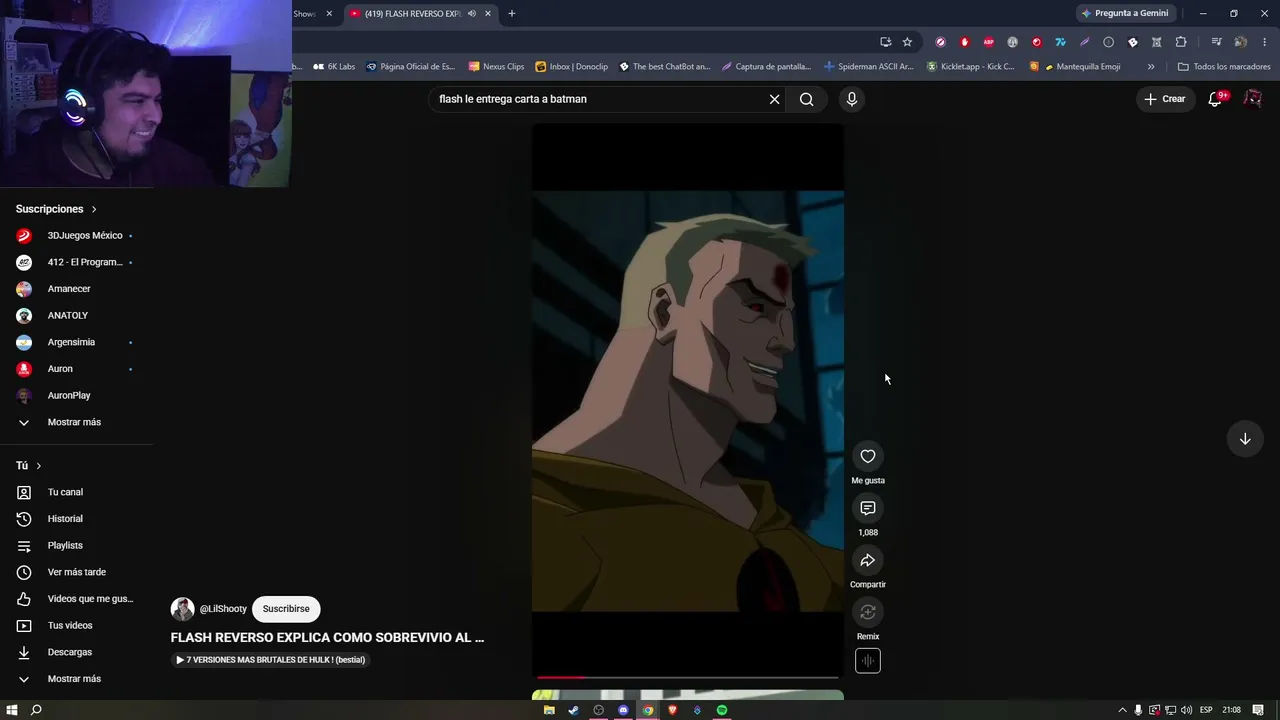
Task: Expand the Tú section with bottom Mostrar más
Action: point(76,679)
